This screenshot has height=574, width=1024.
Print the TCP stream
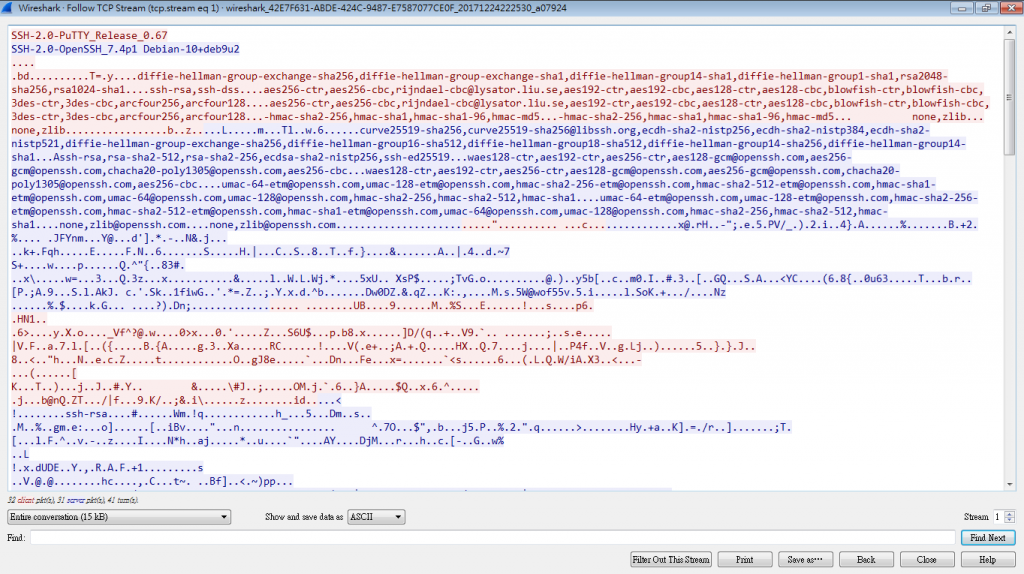pyautogui.click(x=744, y=560)
